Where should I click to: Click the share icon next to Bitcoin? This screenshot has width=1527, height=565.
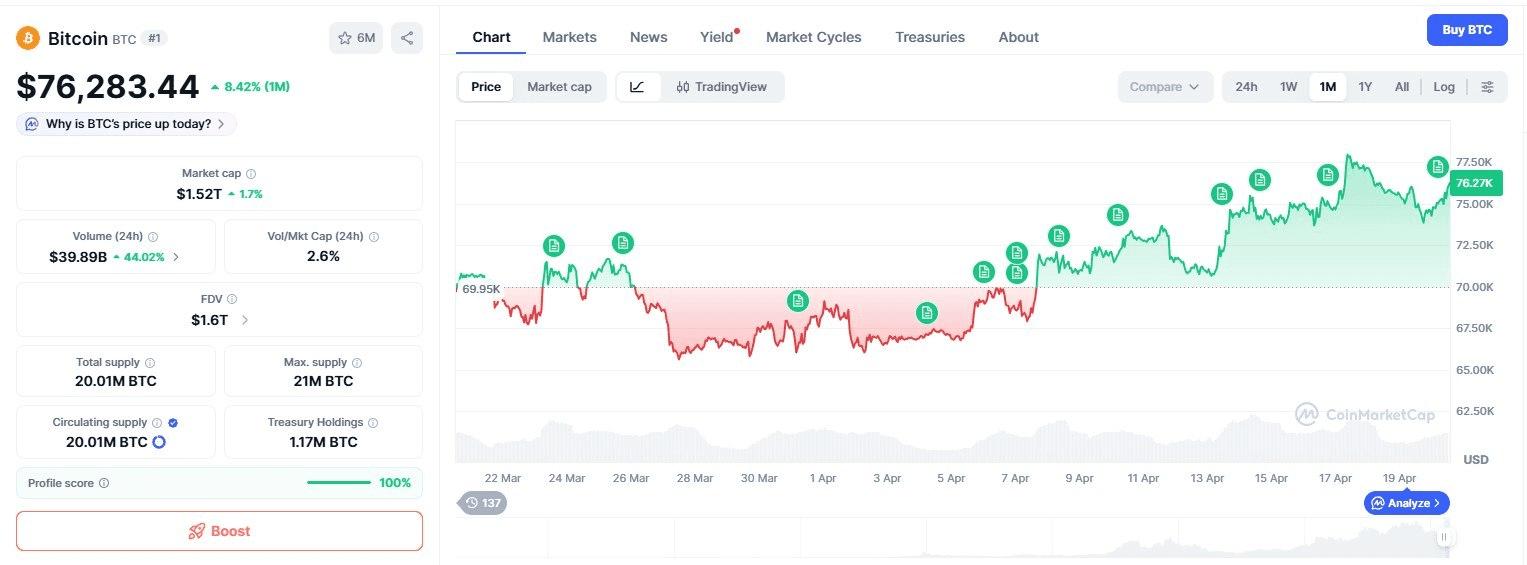coord(407,38)
